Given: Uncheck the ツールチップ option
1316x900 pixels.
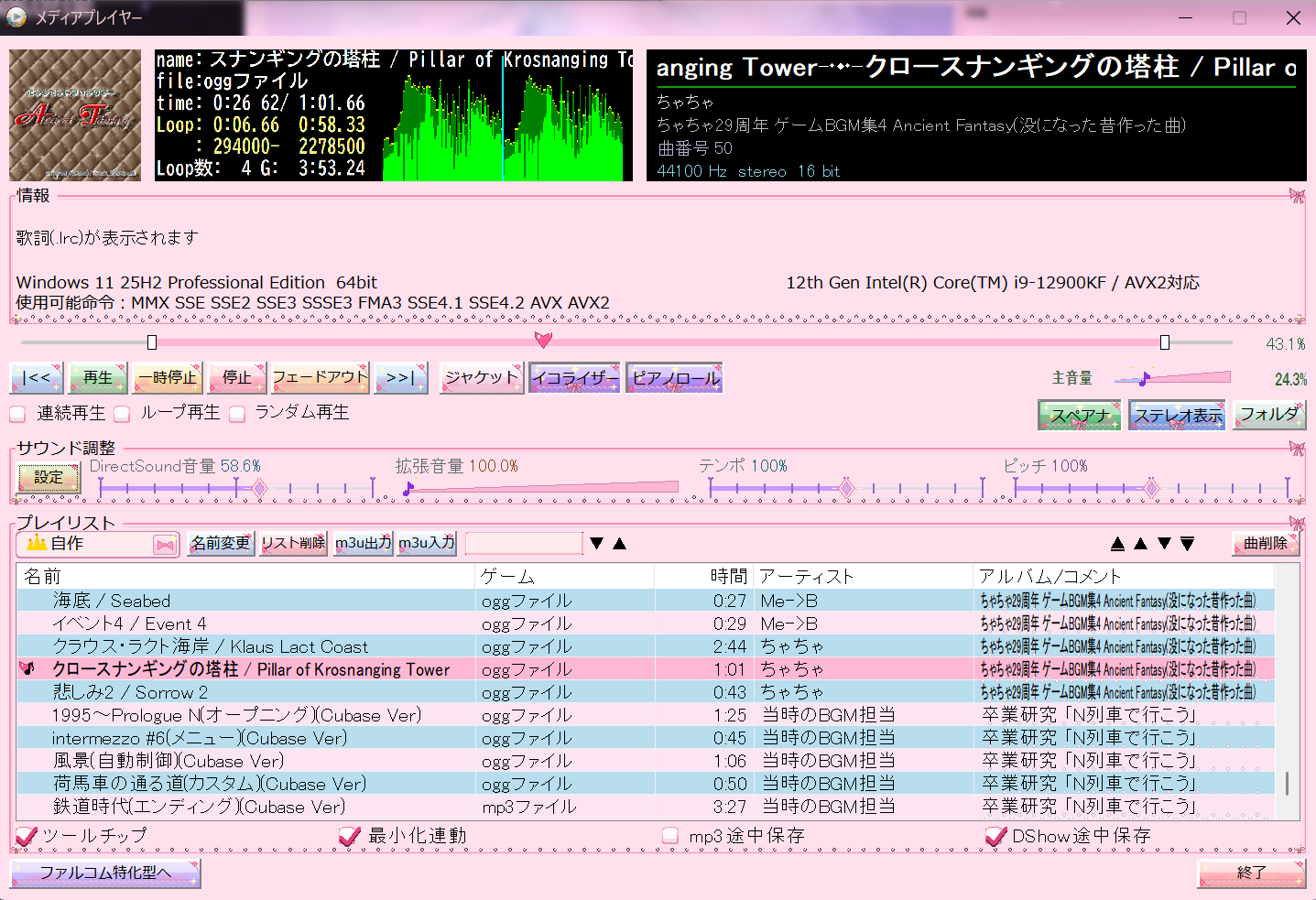Looking at the screenshot, I should [x=27, y=836].
